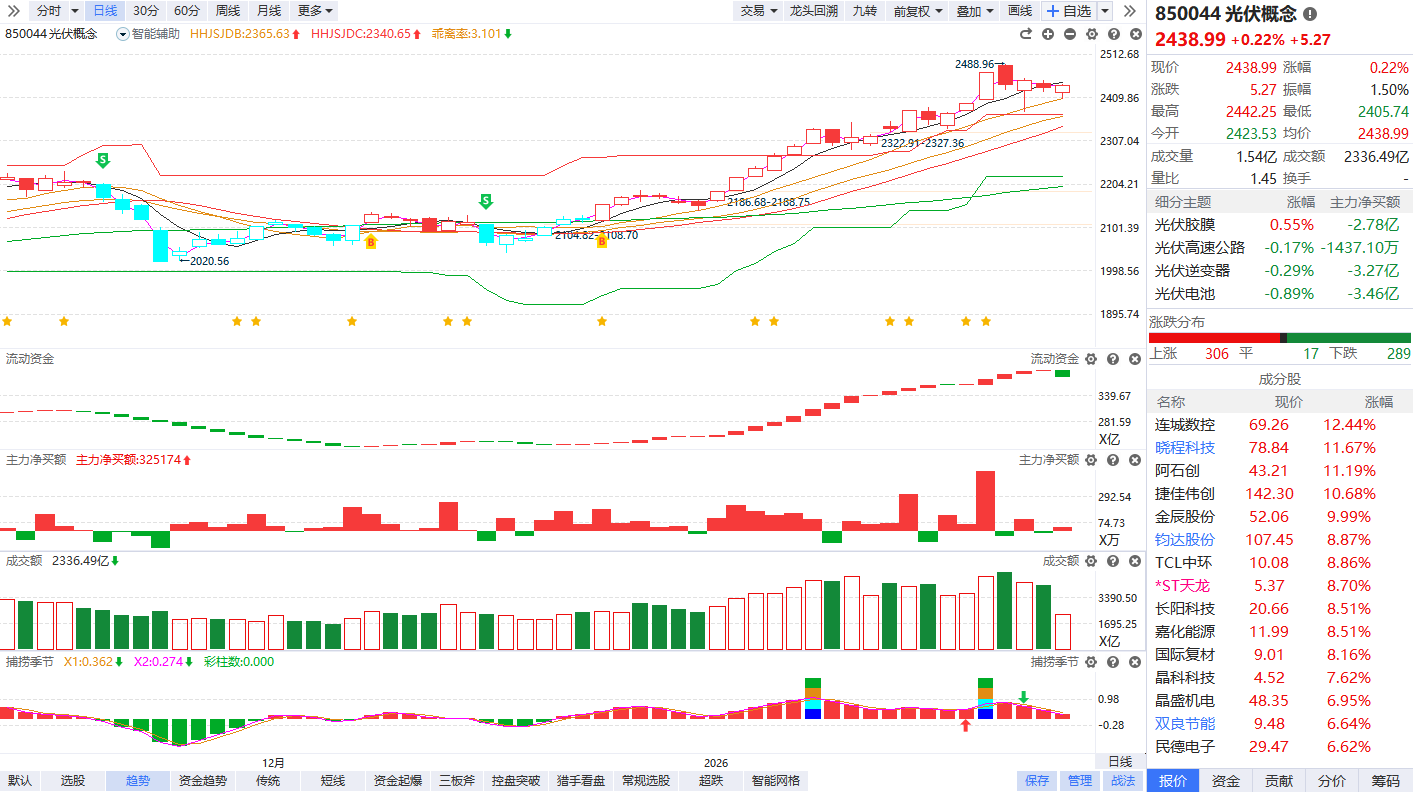Click the share arrow icon above chart
The width and height of the screenshot is (1413, 792).
pyautogui.click(x=1026, y=34)
